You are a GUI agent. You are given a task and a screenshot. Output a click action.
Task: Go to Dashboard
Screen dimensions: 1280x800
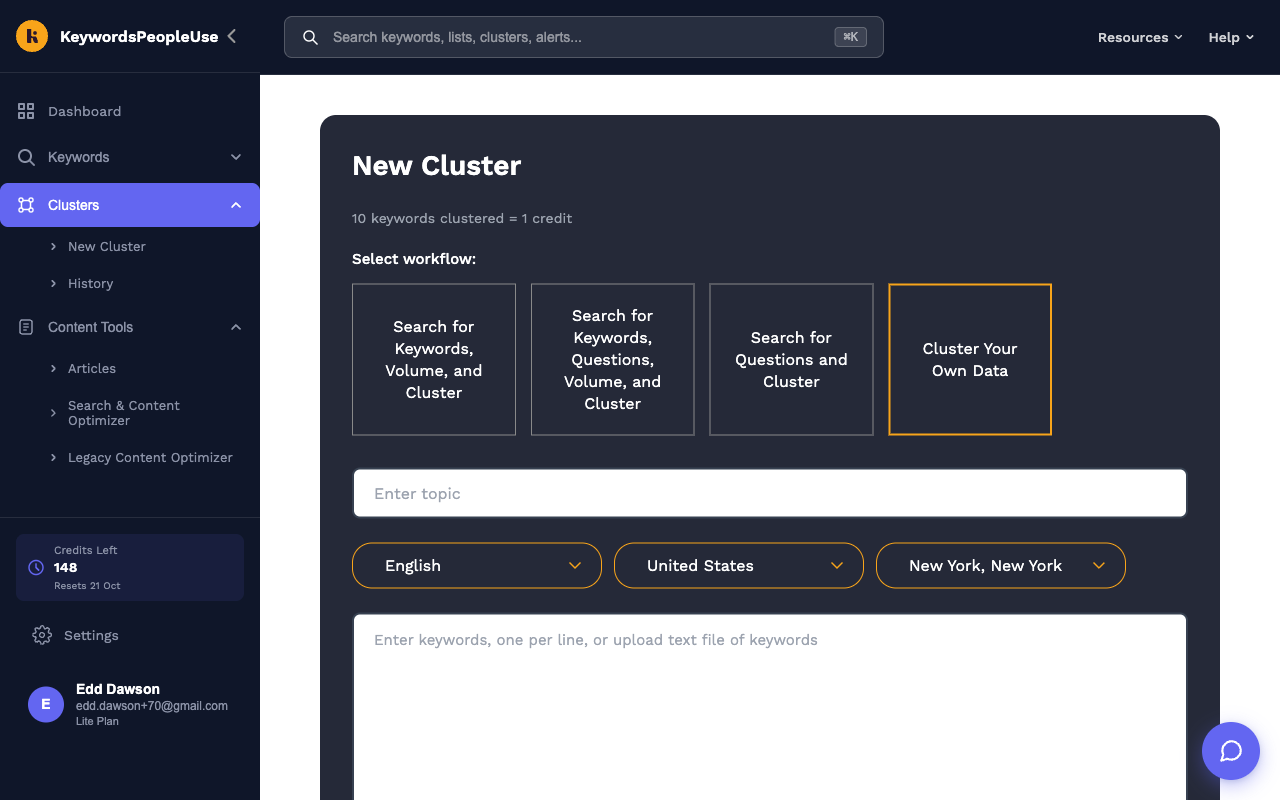point(84,111)
